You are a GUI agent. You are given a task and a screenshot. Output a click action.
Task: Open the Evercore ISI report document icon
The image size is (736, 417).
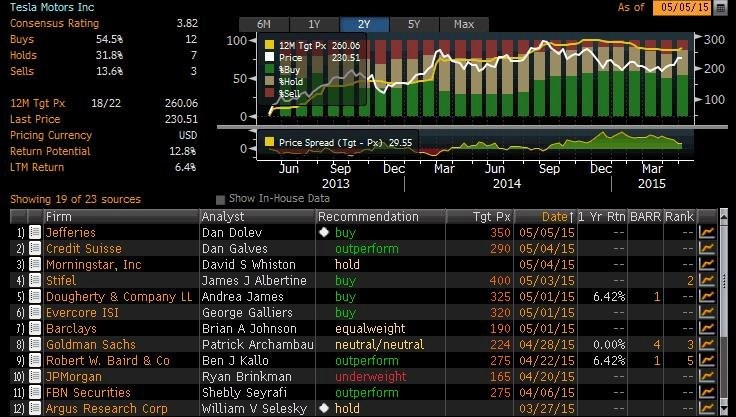(35, 312)
